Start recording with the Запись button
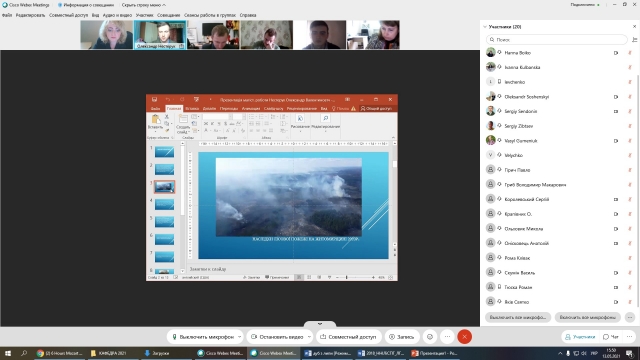Image resolution: width=640 pixels, height=360 pixels. pos(402,337)
